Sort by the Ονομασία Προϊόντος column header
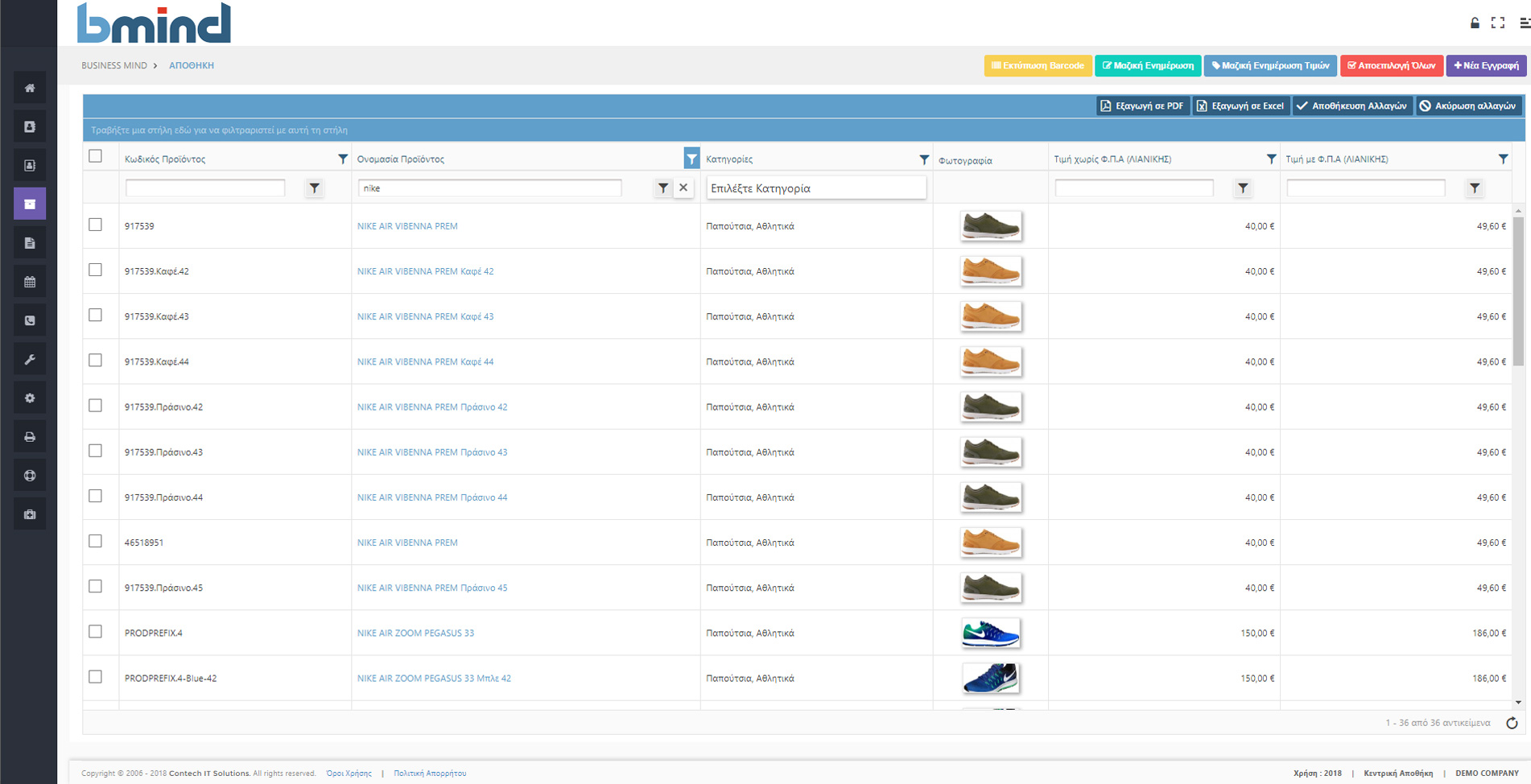1531x784 pixels. point(401,159)
